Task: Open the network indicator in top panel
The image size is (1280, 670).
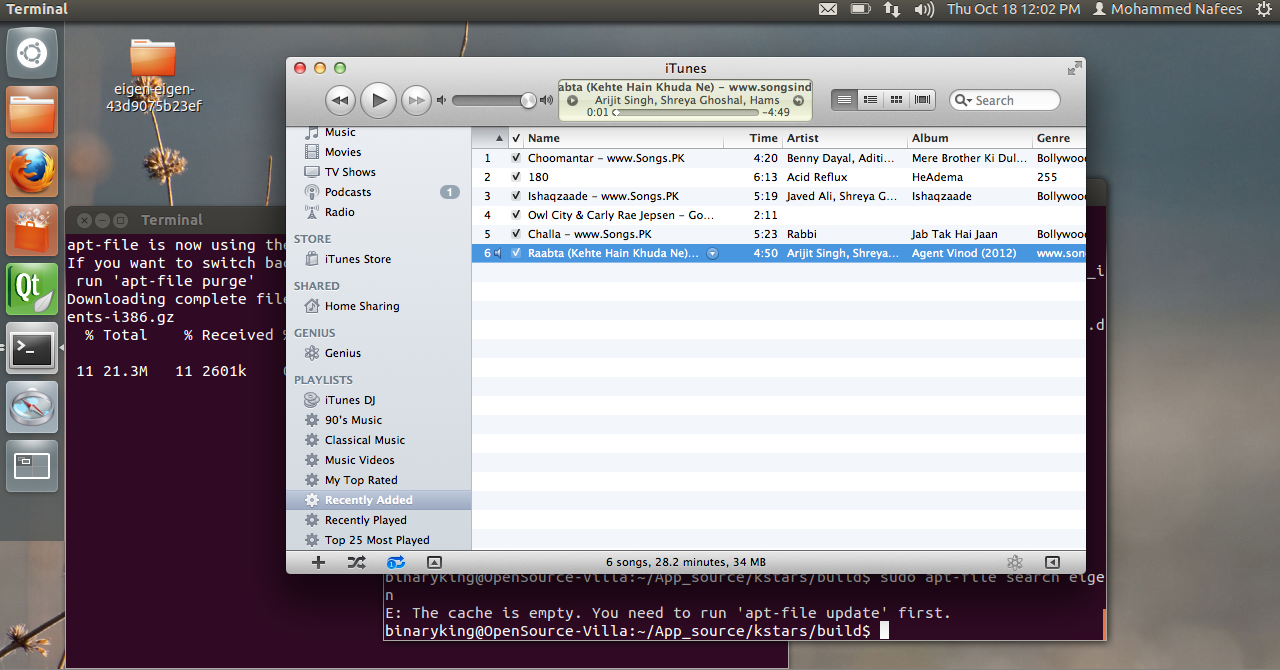Action: 891,9
